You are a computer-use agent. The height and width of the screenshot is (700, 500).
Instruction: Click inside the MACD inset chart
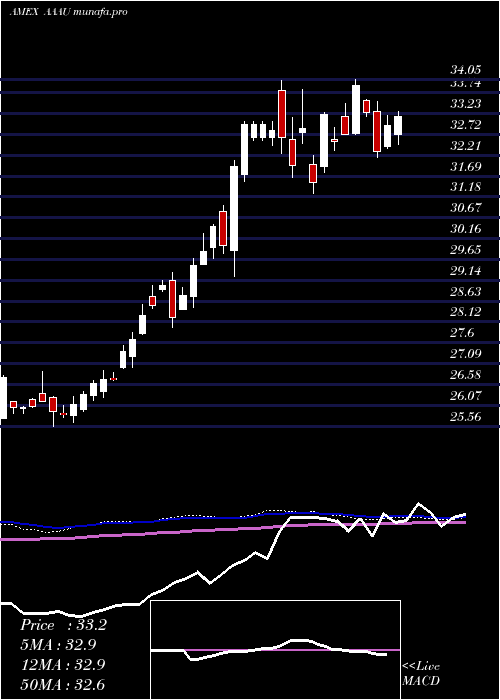(275, 650)
